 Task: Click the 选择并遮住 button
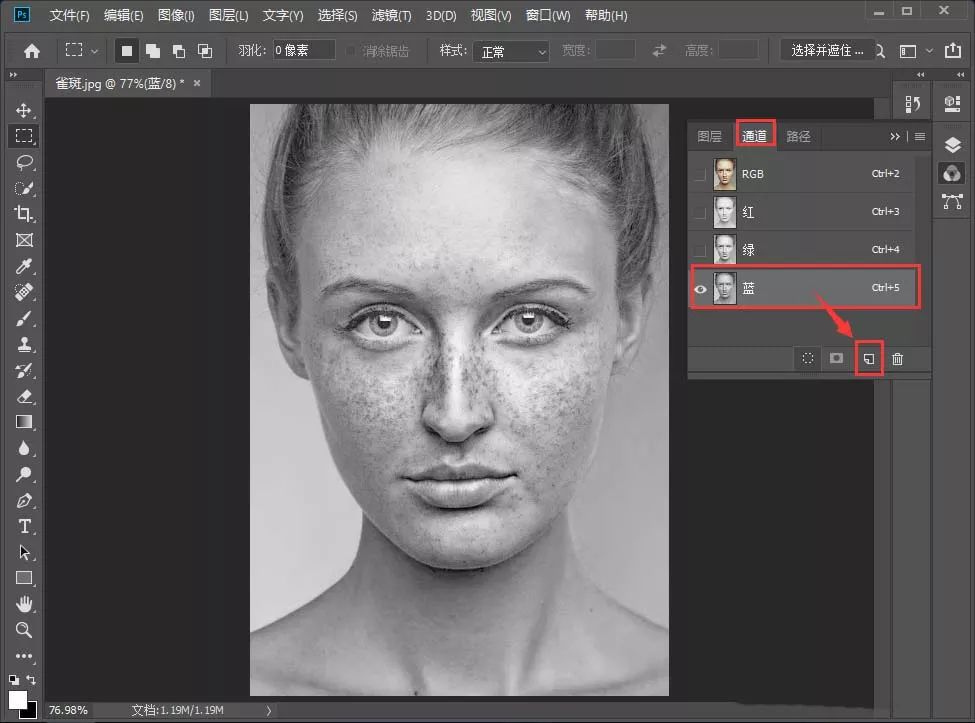click(x=826, y=51)
